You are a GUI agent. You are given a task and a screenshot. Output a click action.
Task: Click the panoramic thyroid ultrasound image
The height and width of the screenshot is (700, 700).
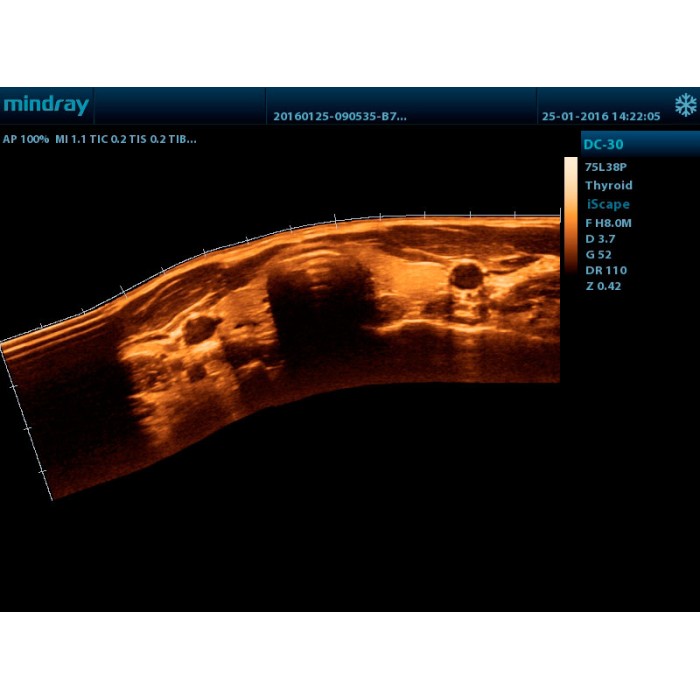(x=280, y=357)
